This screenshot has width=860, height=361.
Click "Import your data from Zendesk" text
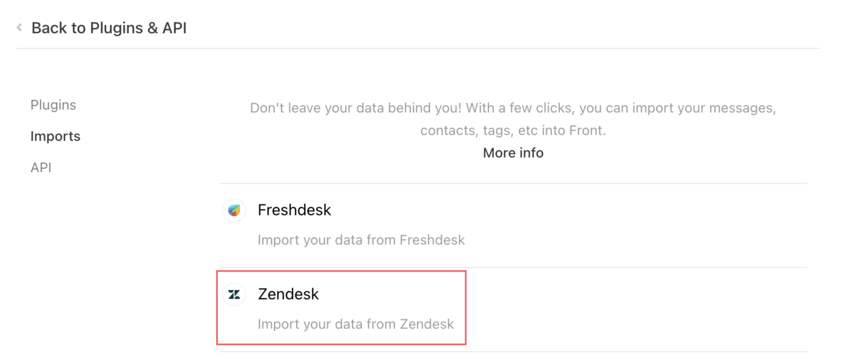[356, 324]
